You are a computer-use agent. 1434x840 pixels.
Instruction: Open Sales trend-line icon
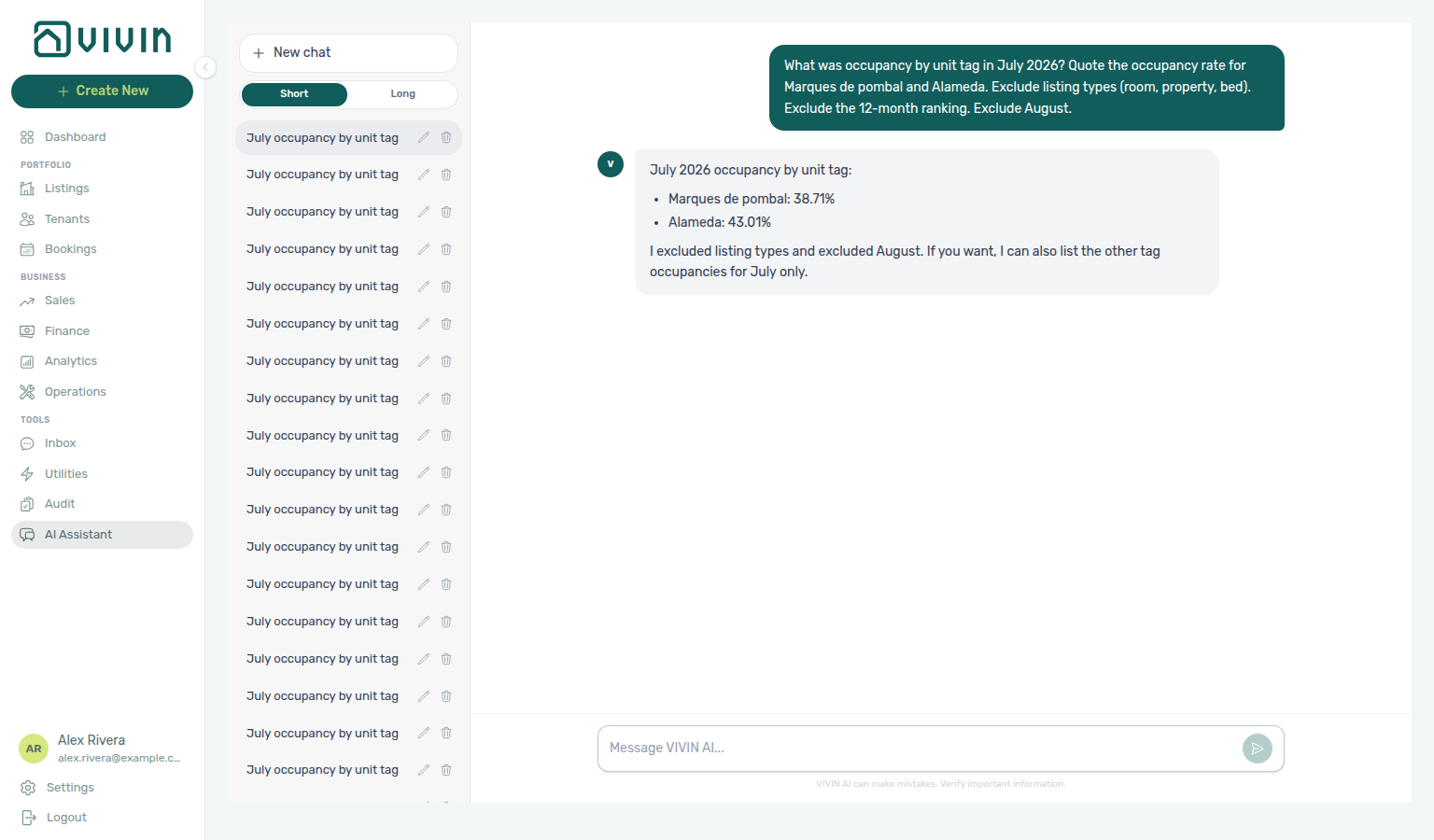[x=27, y=301]
